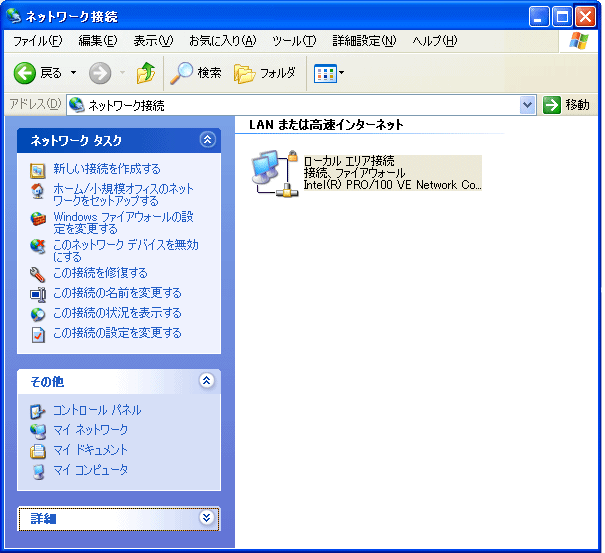Open the お気に入り(A) menu
Viewport: 605px width, 553px height.
point(222,41)
